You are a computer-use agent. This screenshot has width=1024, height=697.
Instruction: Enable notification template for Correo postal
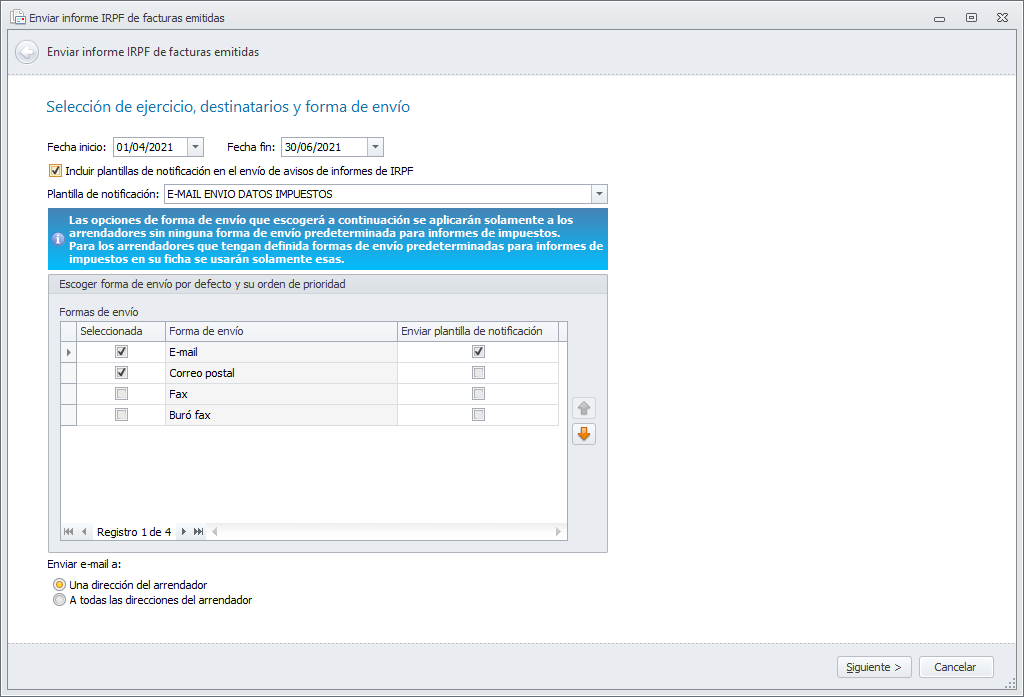coord(479,372)
